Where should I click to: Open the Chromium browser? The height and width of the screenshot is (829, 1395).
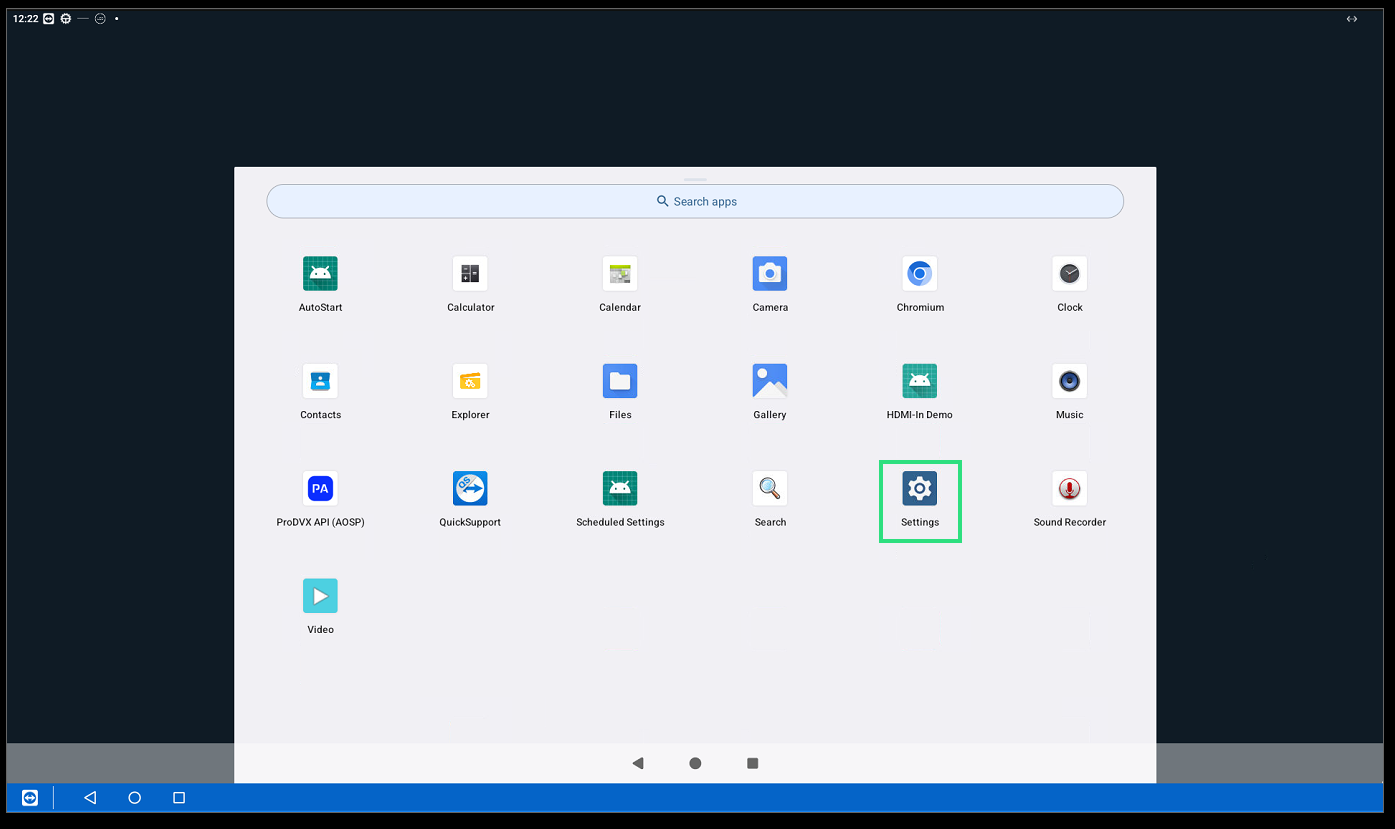tap(920, 273)
